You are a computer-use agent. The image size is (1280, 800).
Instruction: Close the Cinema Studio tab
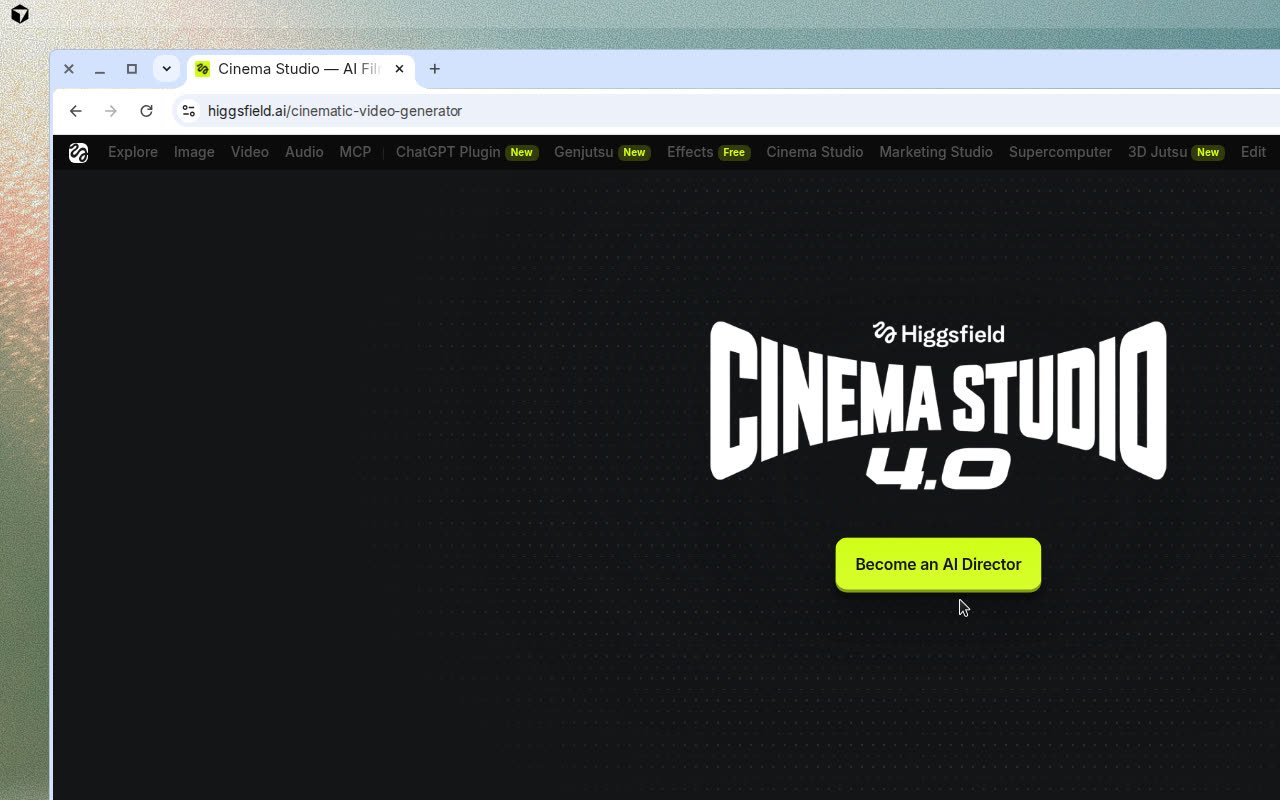click(x=399, y=69)
